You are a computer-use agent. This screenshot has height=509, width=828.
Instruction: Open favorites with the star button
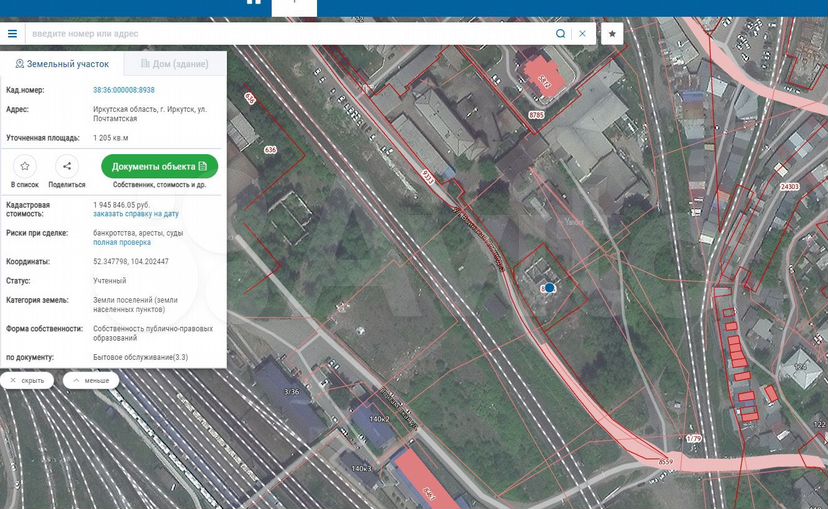tap(613, 33)
